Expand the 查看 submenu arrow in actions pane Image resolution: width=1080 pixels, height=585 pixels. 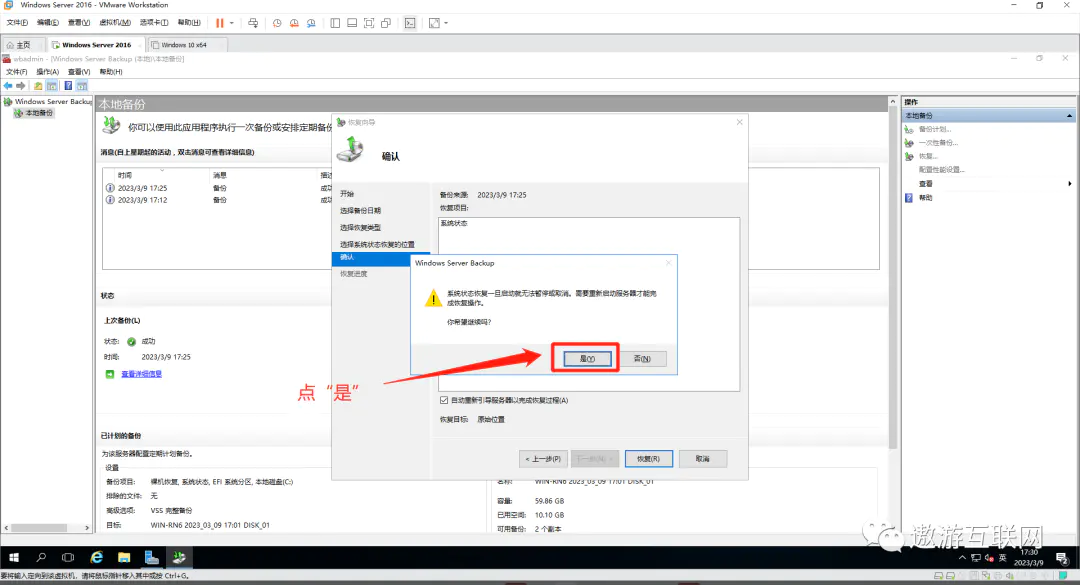click(x=1070, y=183)
